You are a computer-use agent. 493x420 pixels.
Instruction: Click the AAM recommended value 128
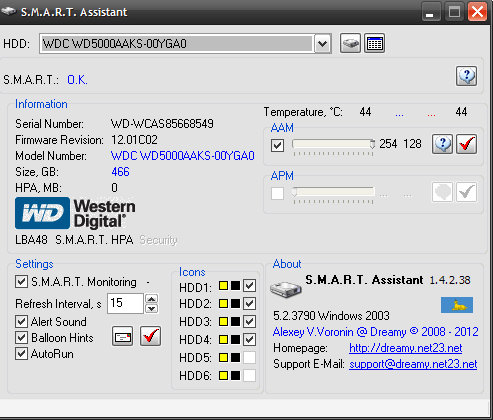[x=412, y=144]
